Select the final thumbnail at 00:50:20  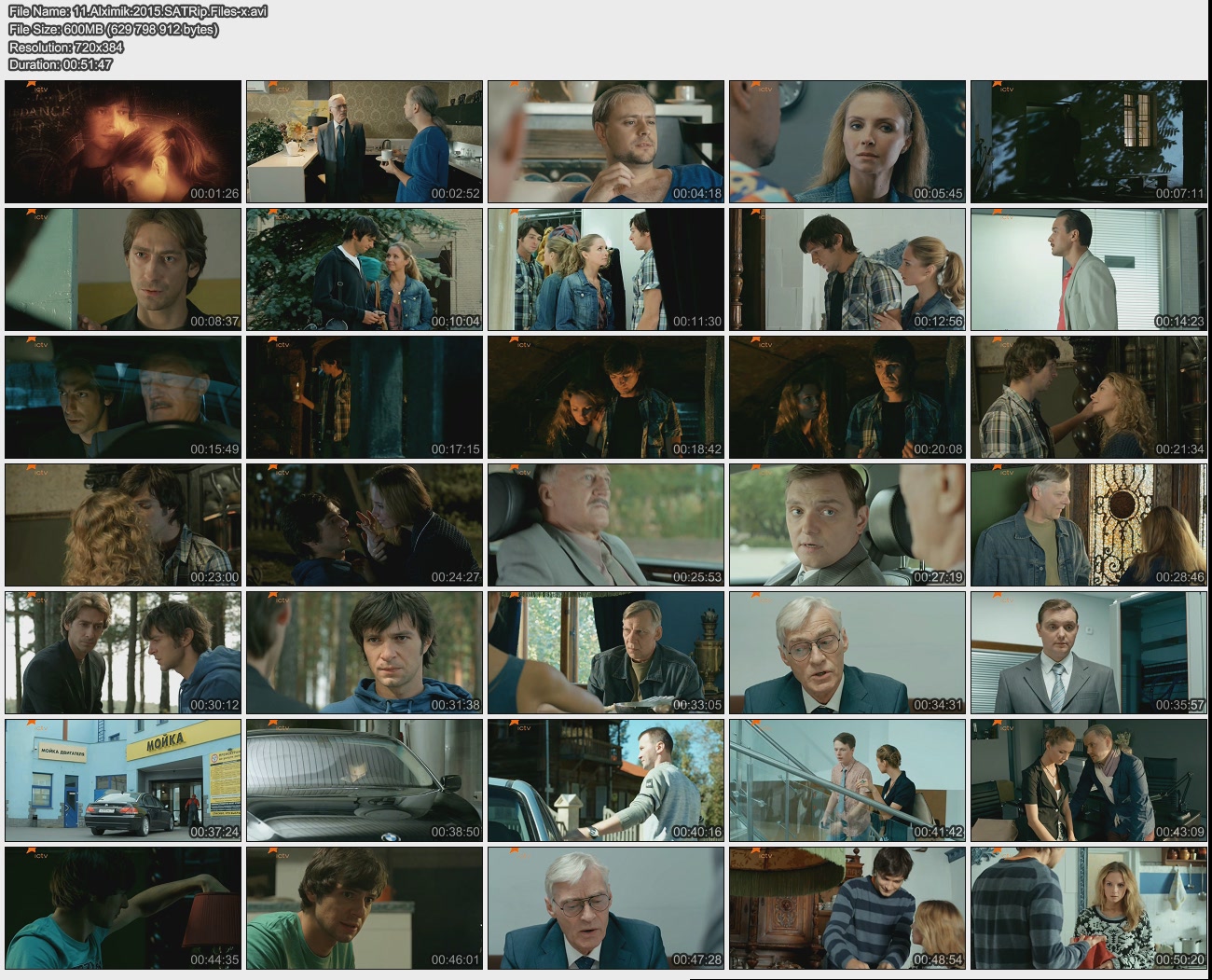point(1088,908)
